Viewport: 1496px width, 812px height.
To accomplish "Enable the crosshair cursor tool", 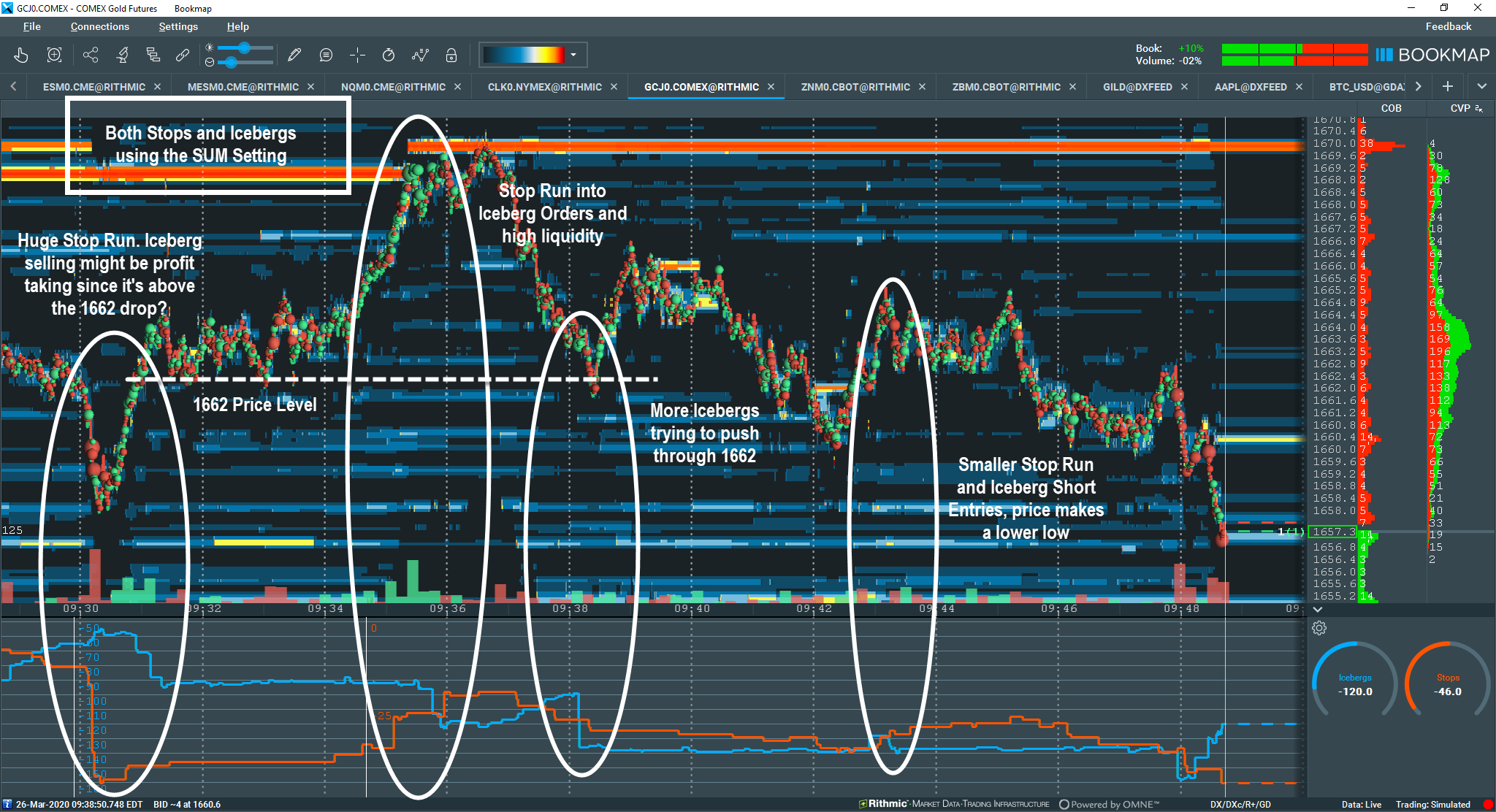I will [x=357, y=55].
